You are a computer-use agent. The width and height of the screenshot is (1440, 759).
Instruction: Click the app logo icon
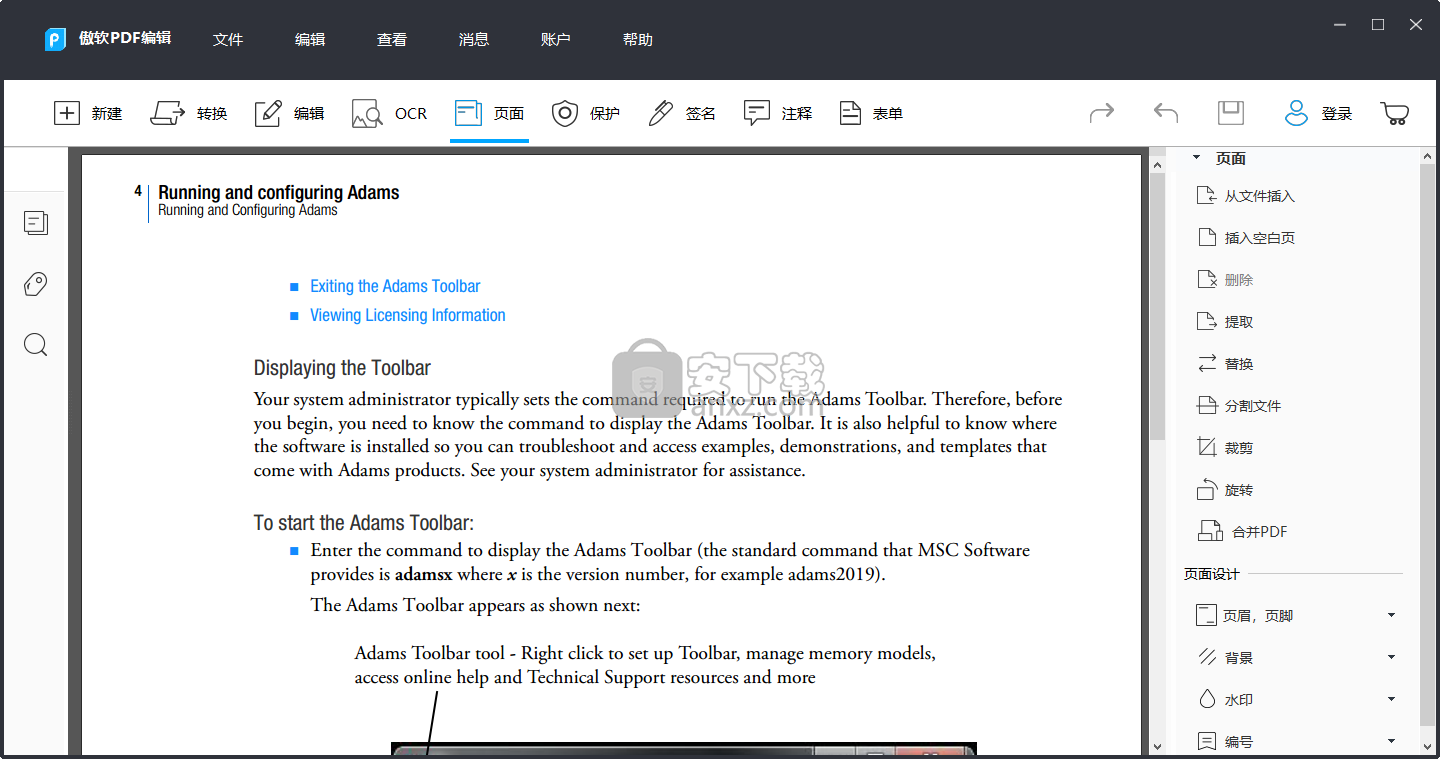click(x=55, y=39)
